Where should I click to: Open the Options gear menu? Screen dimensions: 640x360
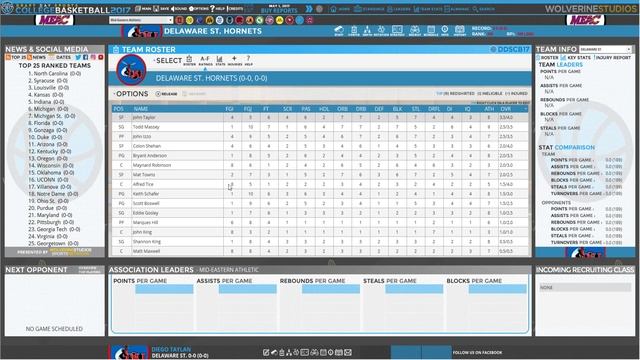click(x=199, y=9)
